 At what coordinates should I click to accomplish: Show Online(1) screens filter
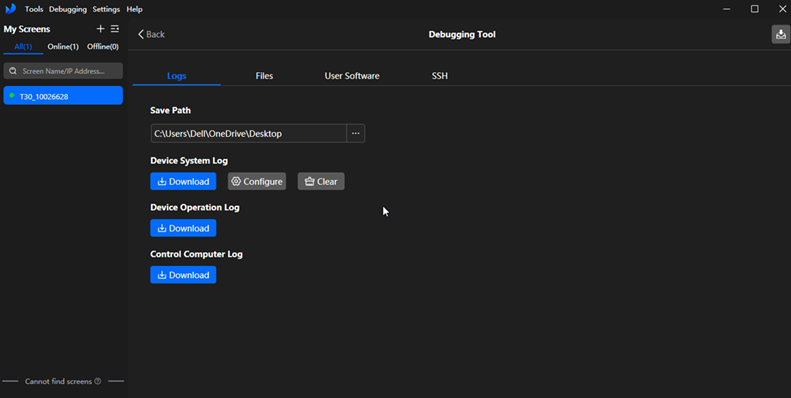63,46
